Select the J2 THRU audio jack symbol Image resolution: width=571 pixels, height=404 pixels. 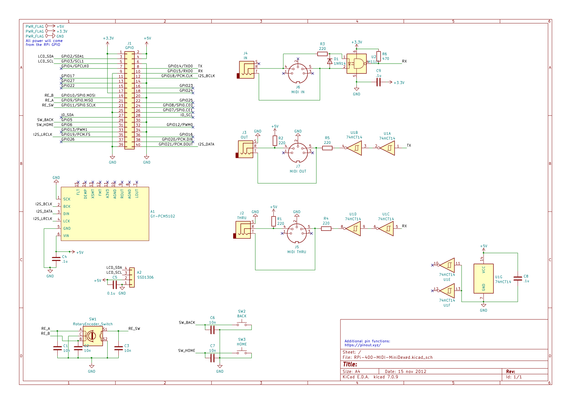pos(243,230)
